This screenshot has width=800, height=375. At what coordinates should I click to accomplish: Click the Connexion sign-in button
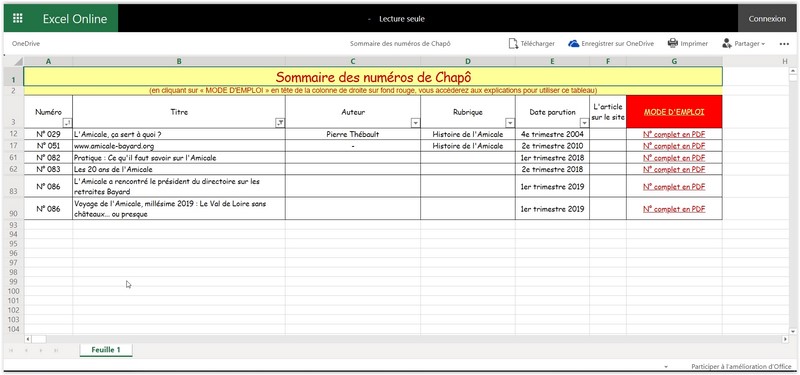767,19
